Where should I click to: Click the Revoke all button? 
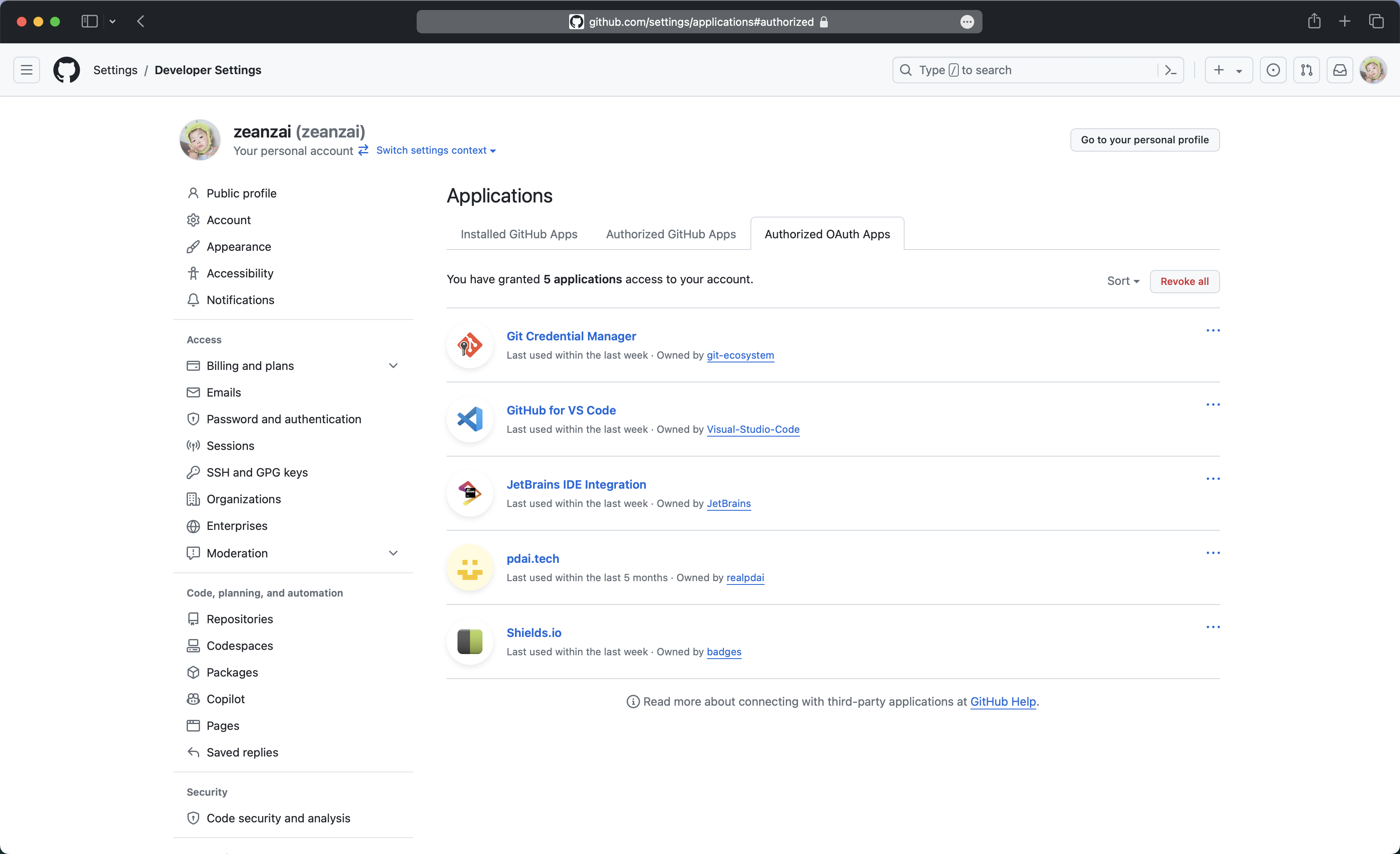(x=1184, y=281)
